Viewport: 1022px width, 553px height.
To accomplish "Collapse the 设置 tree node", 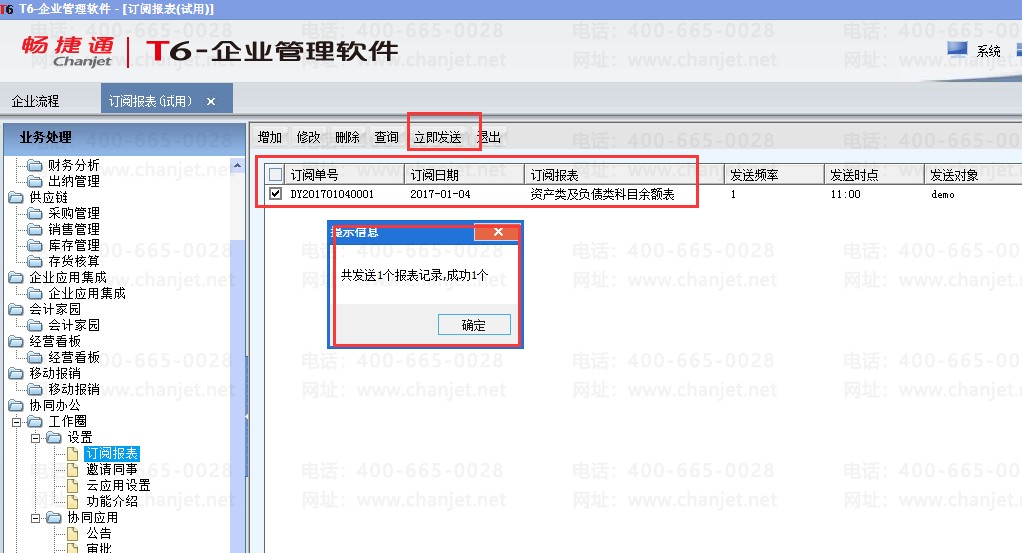I will [x=35, y=438].
